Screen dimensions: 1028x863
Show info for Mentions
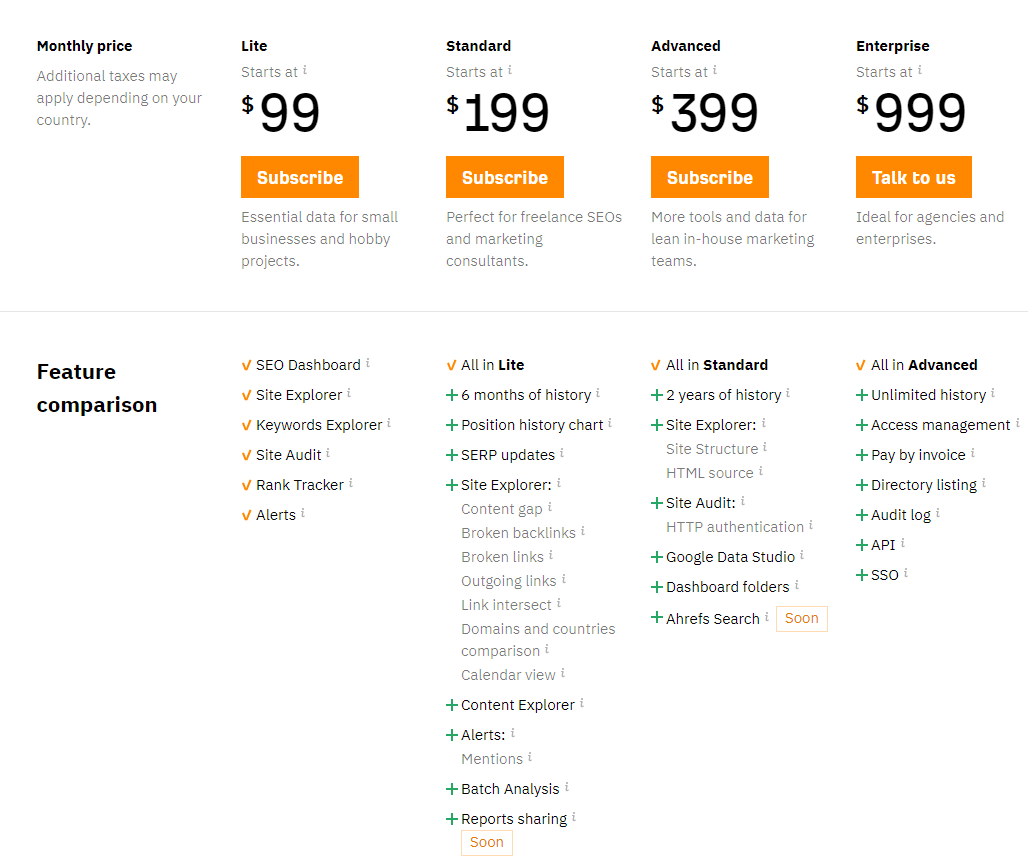tap(530, 756)
